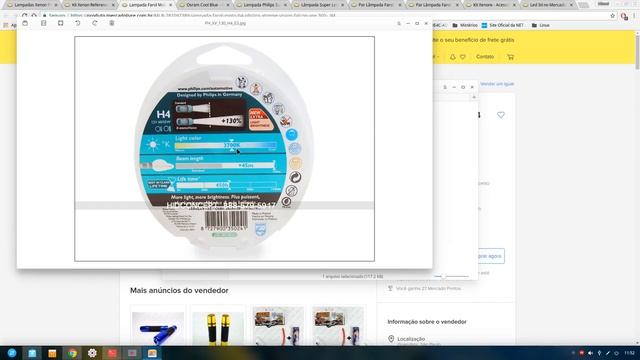This screenshot has height=360, width=640.
Task: Add product to favorites with heart outline
Action: (x=501, y=115)
